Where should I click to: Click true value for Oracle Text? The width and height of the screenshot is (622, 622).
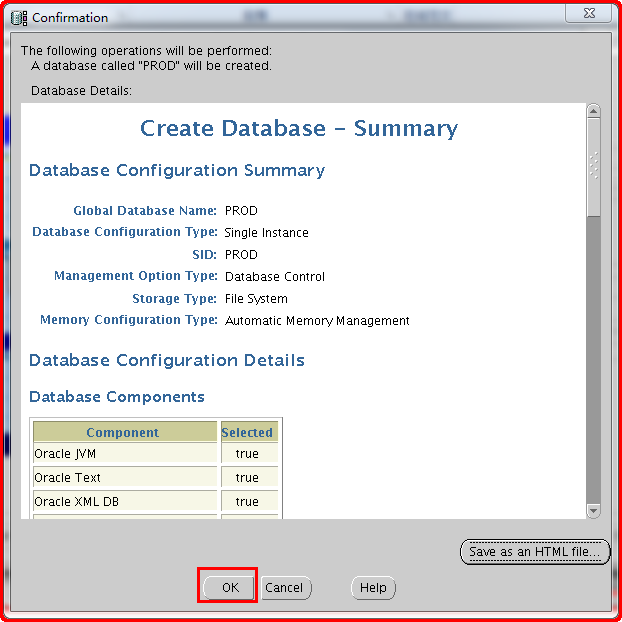[247, 478]
